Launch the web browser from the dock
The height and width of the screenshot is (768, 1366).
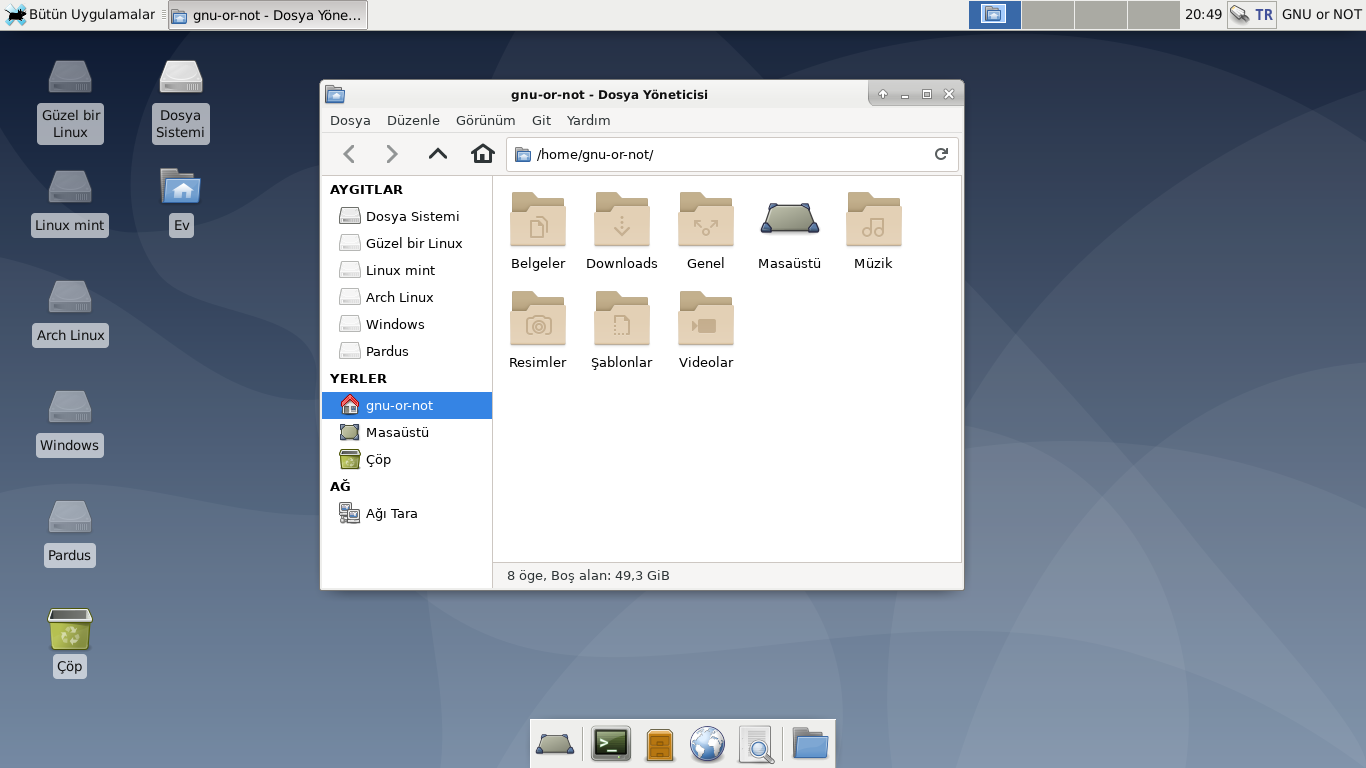(x=707, y=744)
